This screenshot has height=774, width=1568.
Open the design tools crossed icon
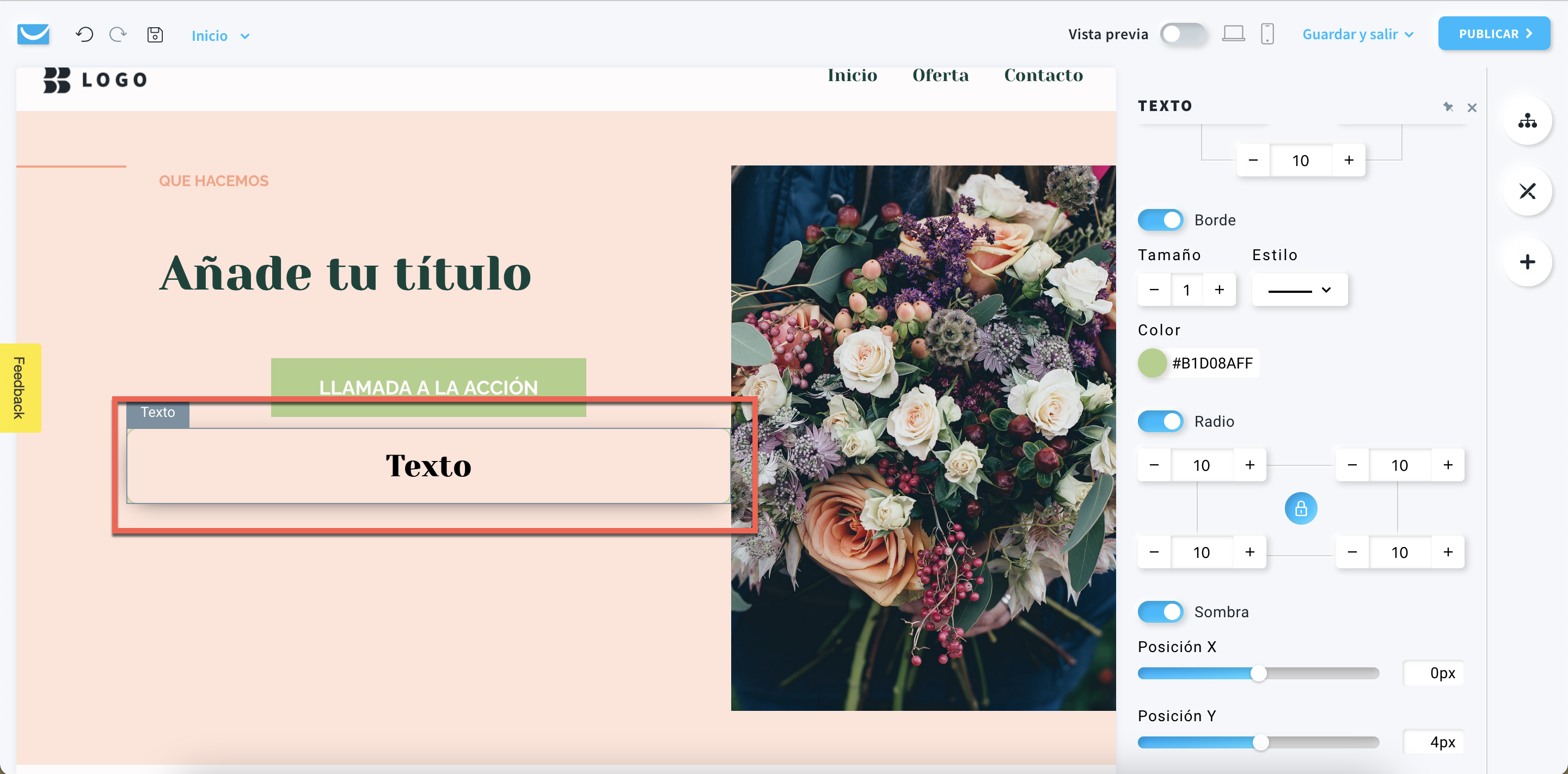point(1527,191)
